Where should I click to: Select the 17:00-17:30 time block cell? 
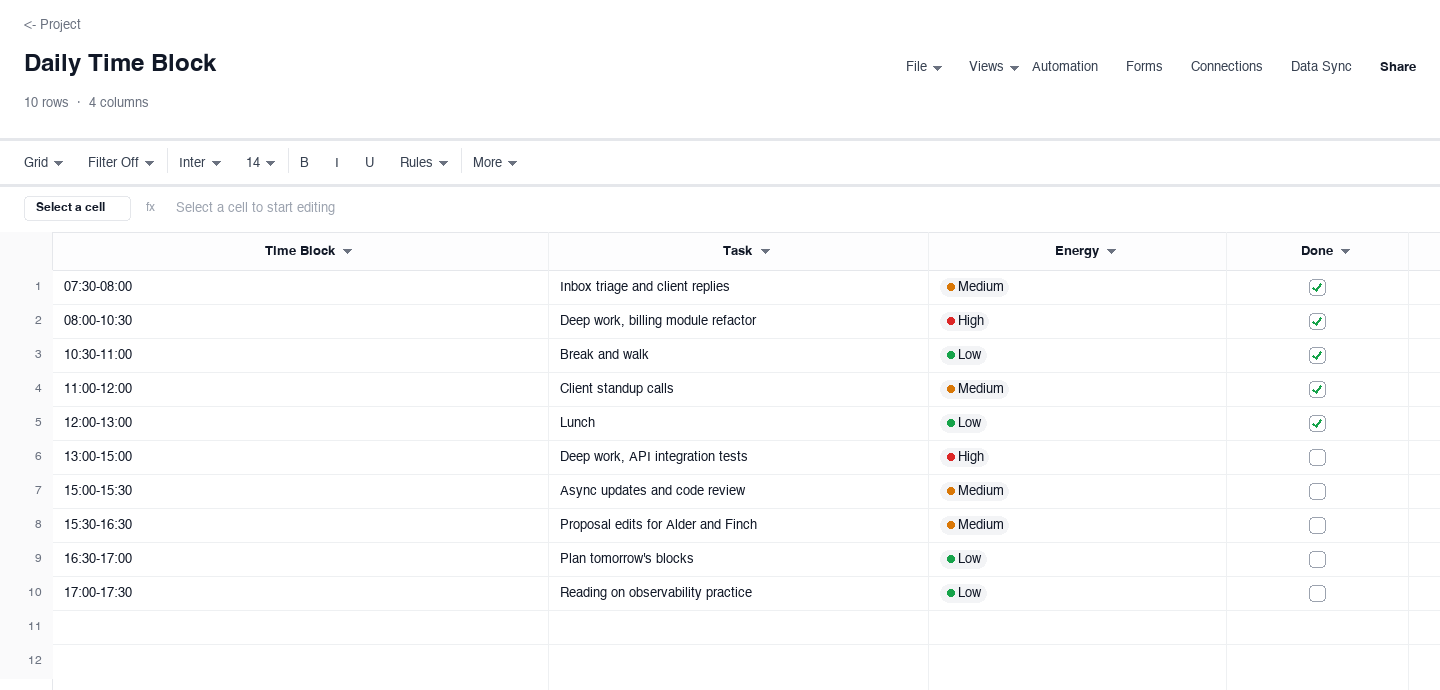click(x=300, y=593)
